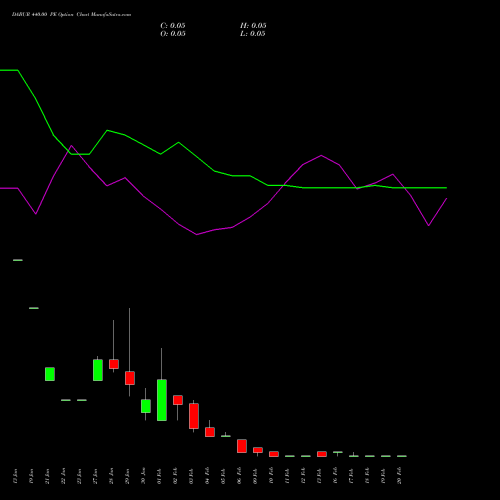This screenshot has width=500, height=500.
Task: Click the 09 Feb date label
Action: pos(256,476)
